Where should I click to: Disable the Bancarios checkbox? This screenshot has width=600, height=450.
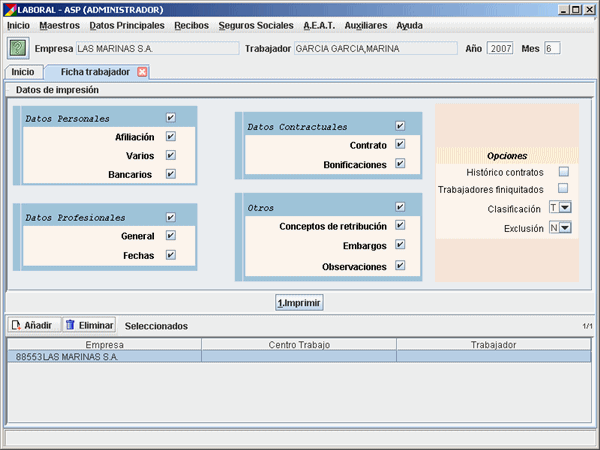point(171,174)
